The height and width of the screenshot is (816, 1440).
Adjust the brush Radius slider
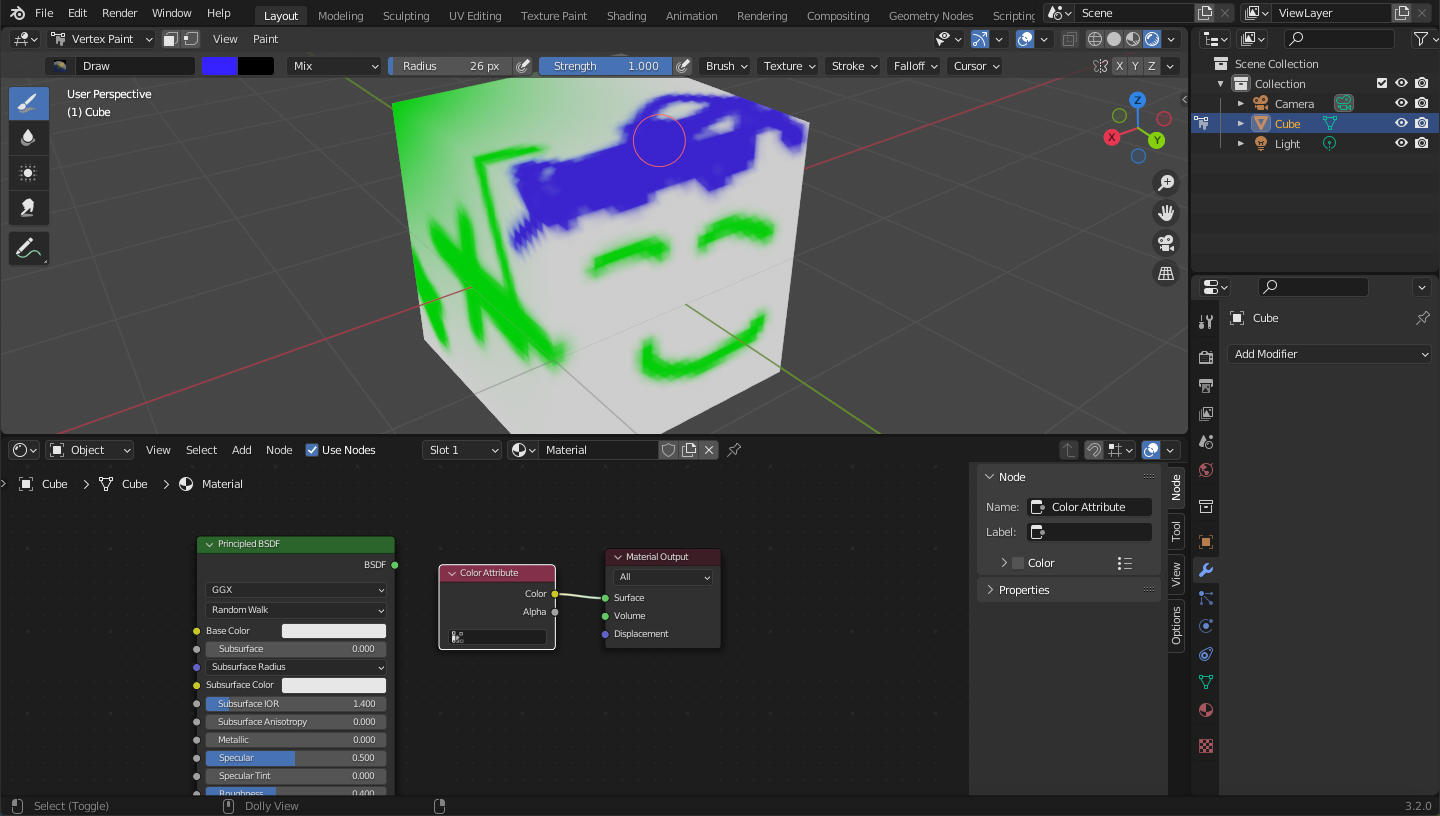(x=450, y=66)
